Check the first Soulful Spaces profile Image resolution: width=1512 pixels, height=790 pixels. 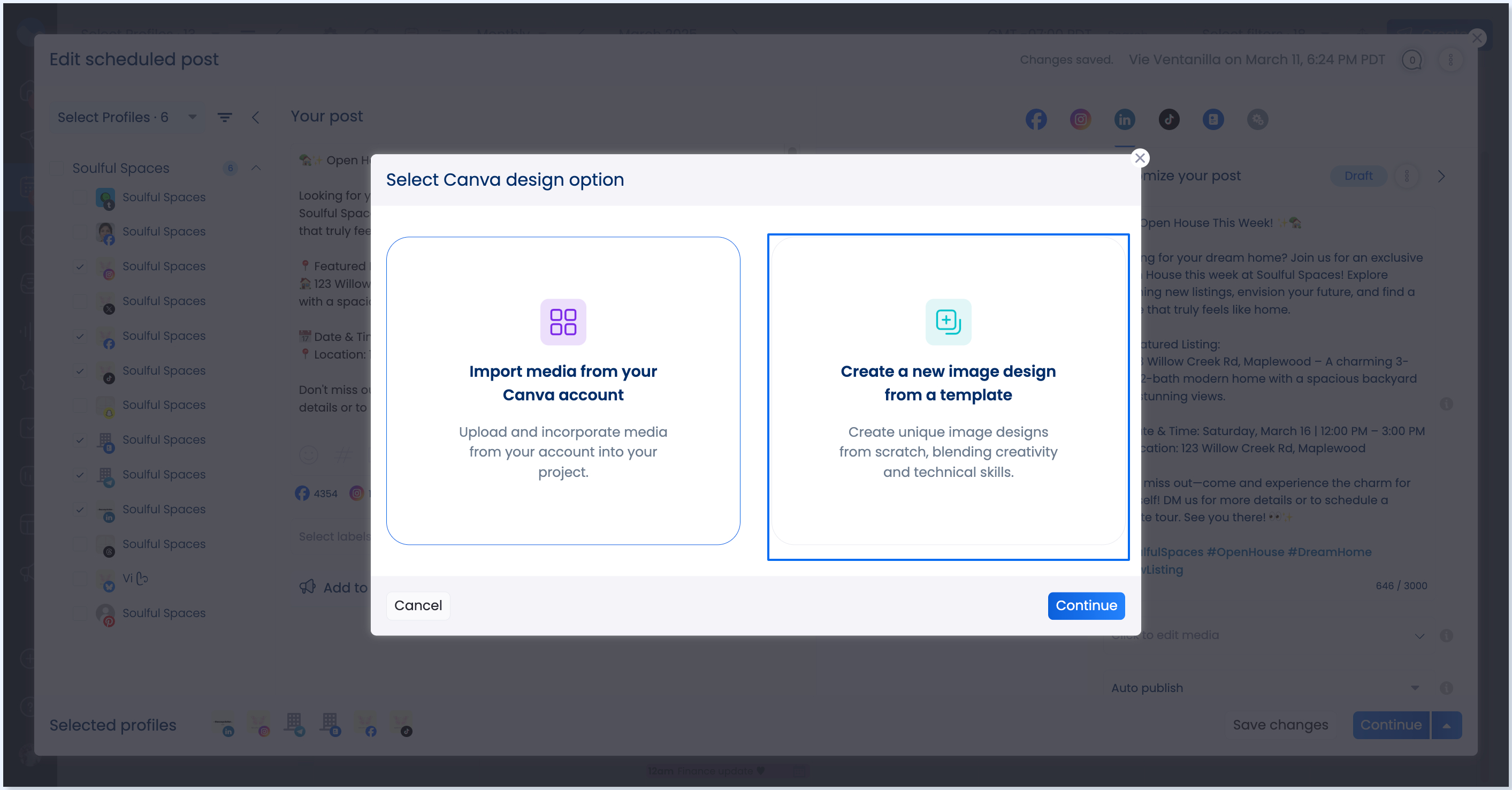pos(80,197)
